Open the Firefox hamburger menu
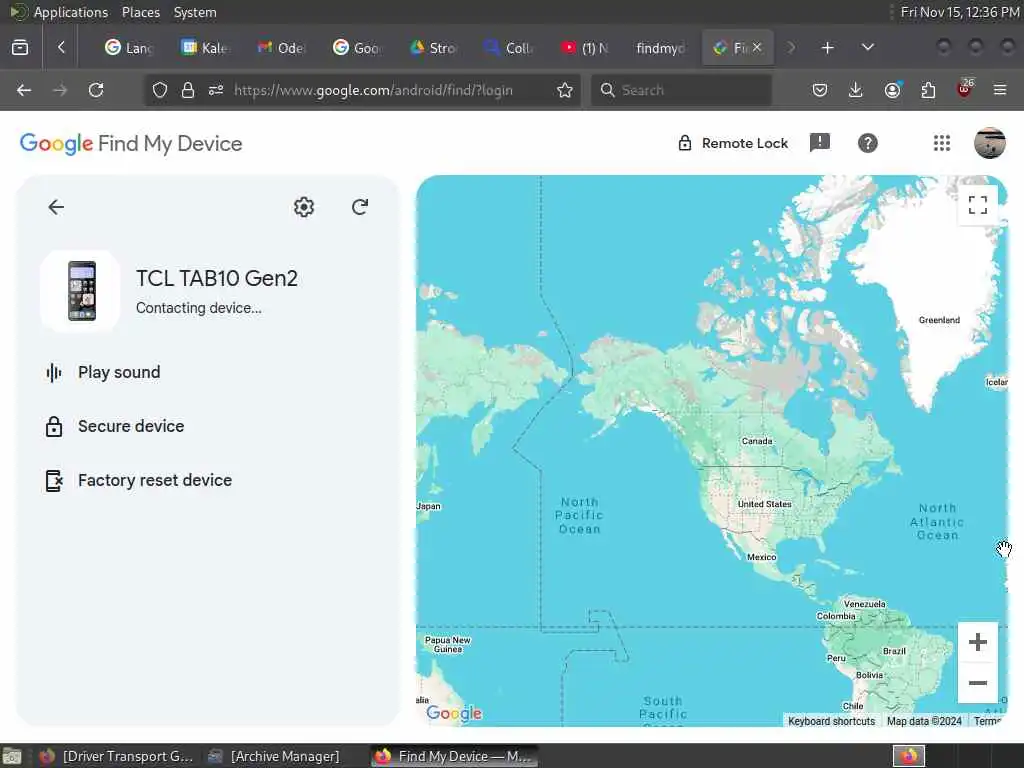The image size is (1024, 768). pyautogui.click(x=1000, y=90)
